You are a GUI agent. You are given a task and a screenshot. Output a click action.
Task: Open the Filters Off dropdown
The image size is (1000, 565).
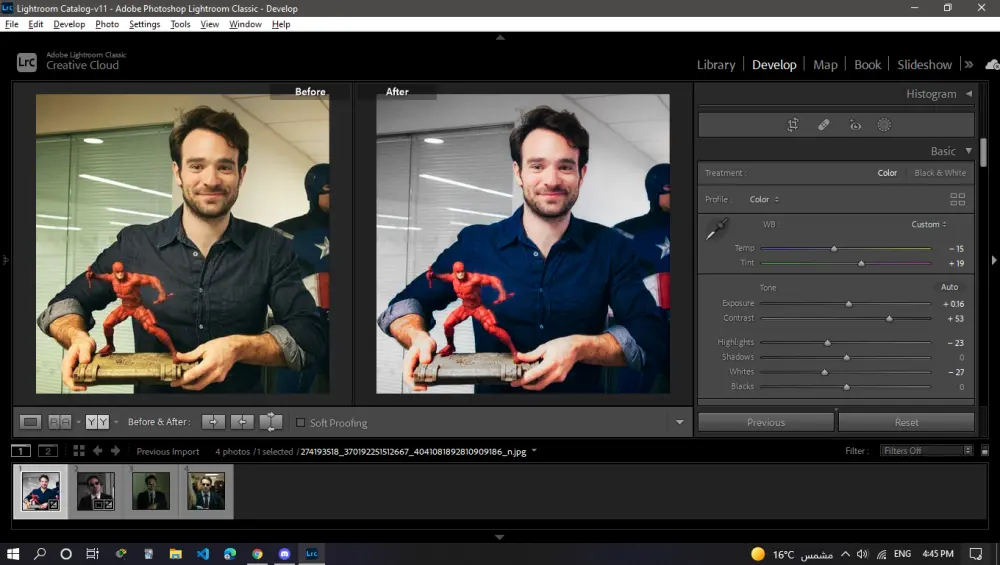pos(927,451)
